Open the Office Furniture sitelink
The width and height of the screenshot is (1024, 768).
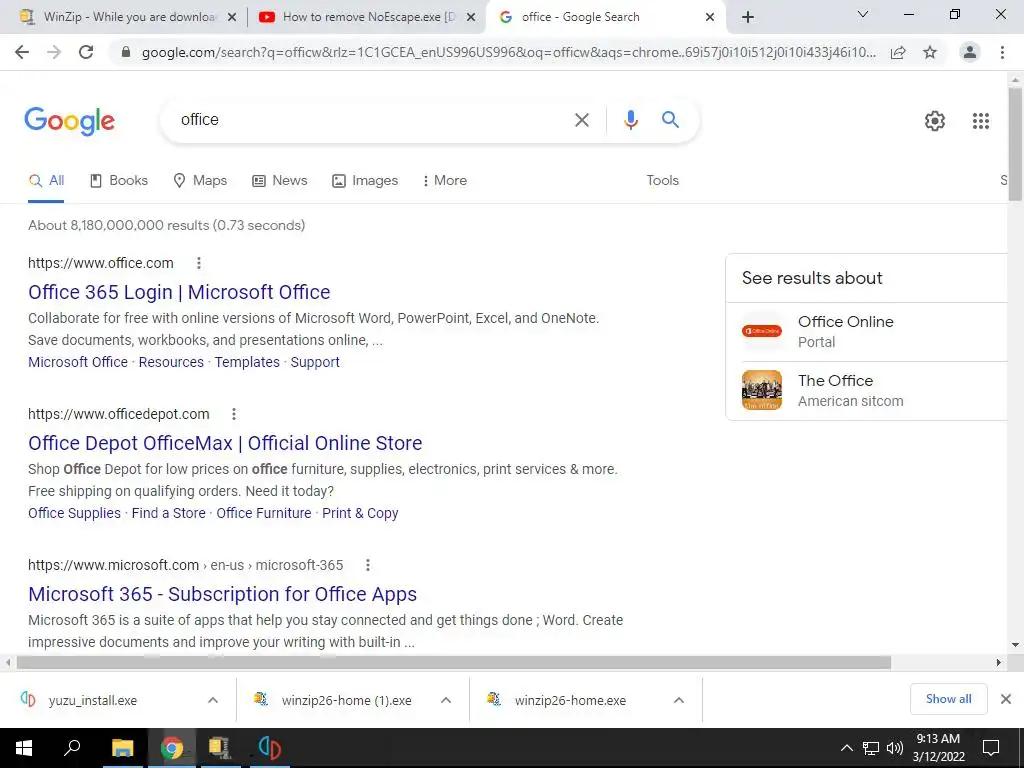coord(264,513)
